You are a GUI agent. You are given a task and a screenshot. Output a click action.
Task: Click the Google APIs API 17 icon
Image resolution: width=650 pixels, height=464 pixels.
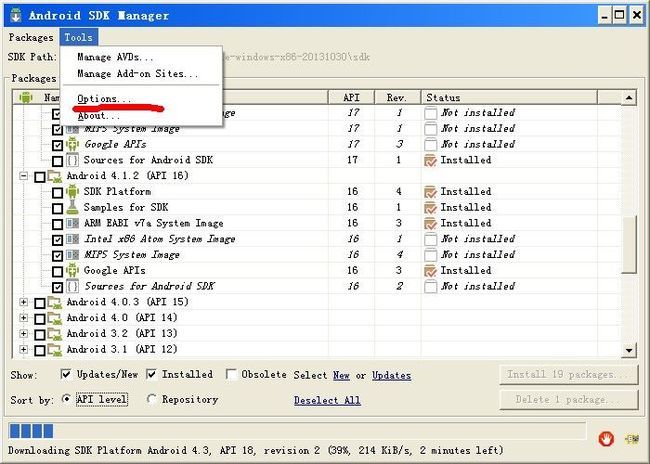tap(73, 144)
